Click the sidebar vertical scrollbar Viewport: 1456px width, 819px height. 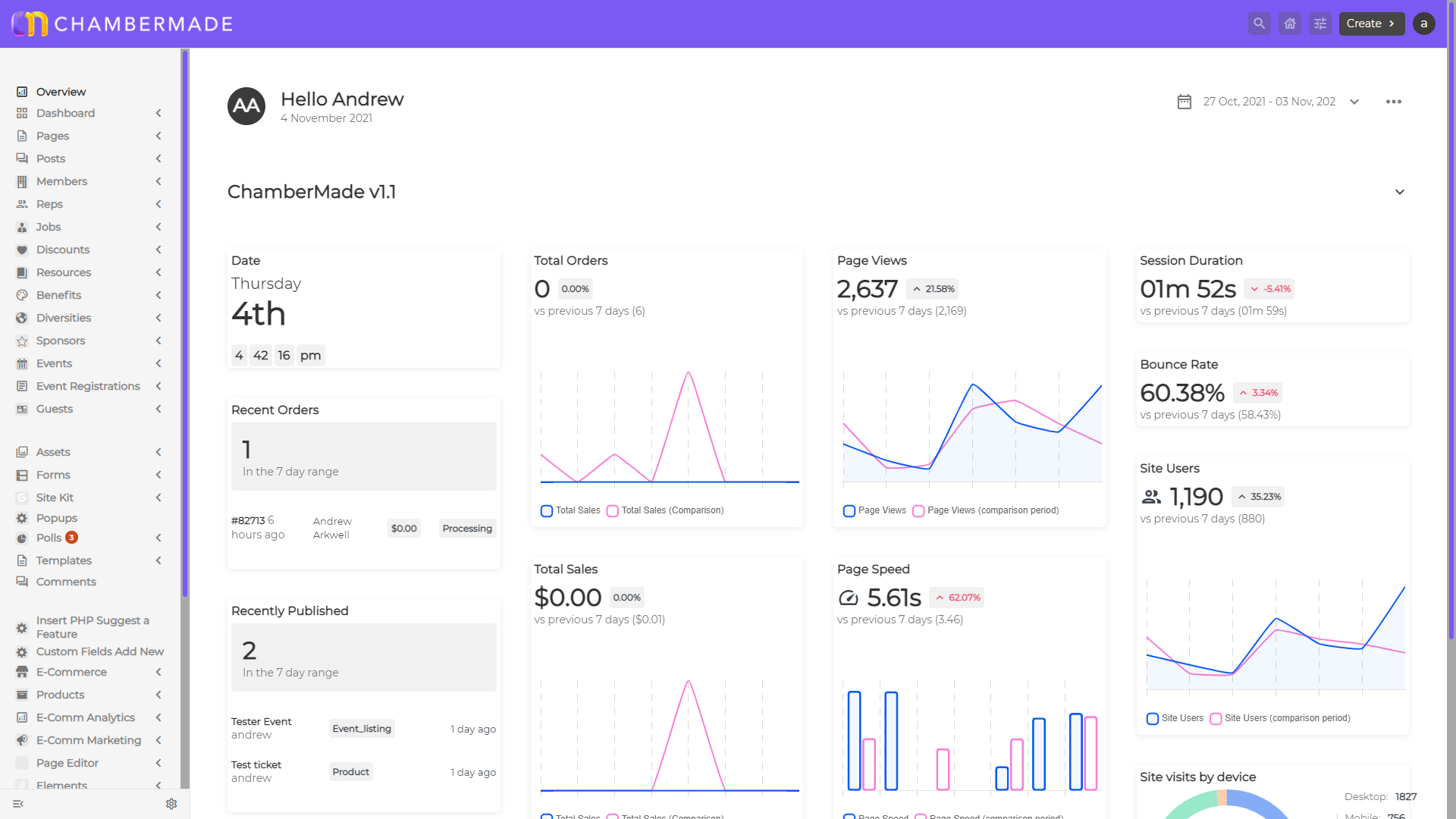[x=184, y=322]
